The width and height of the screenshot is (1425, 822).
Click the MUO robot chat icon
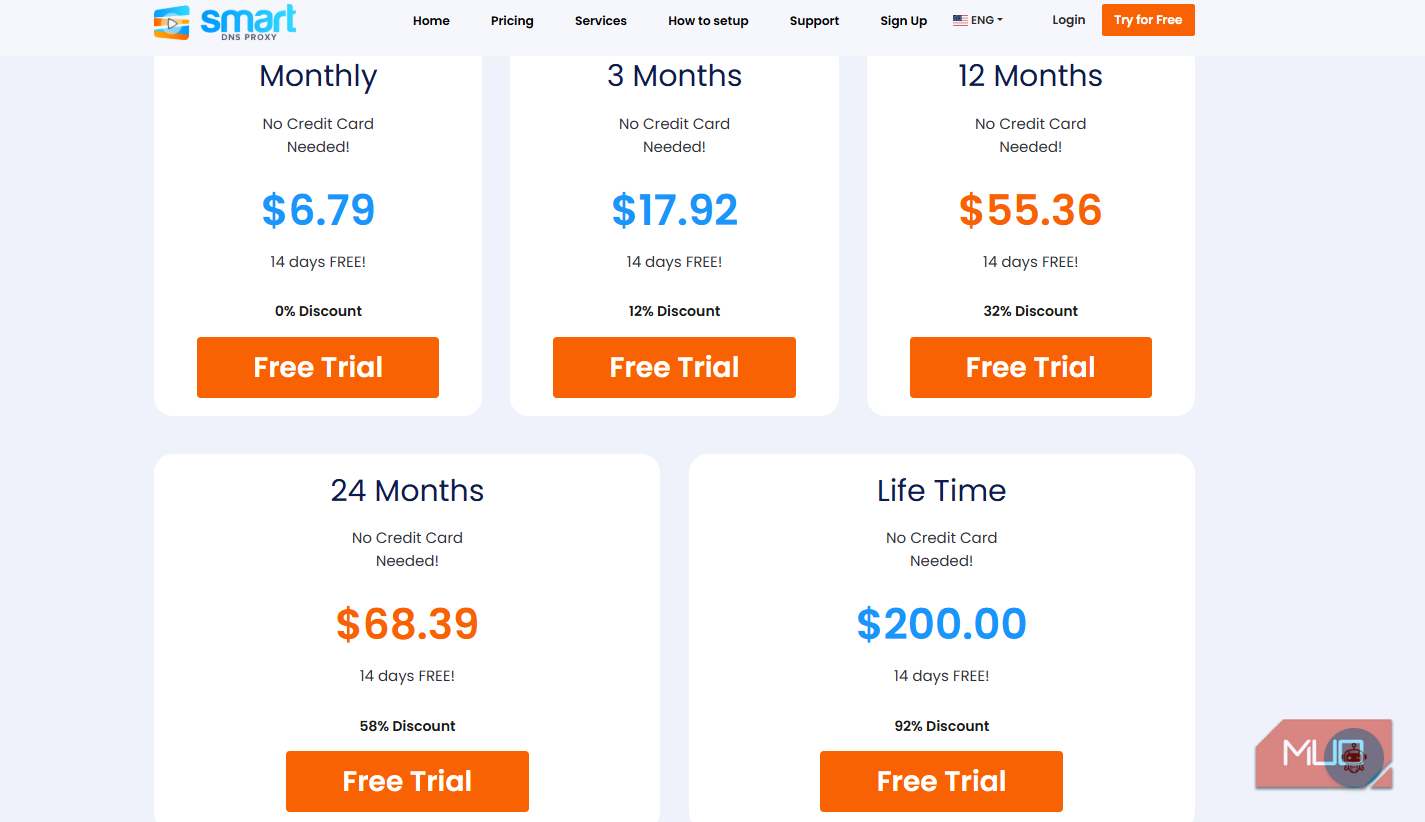click(x=1353, y=758)
